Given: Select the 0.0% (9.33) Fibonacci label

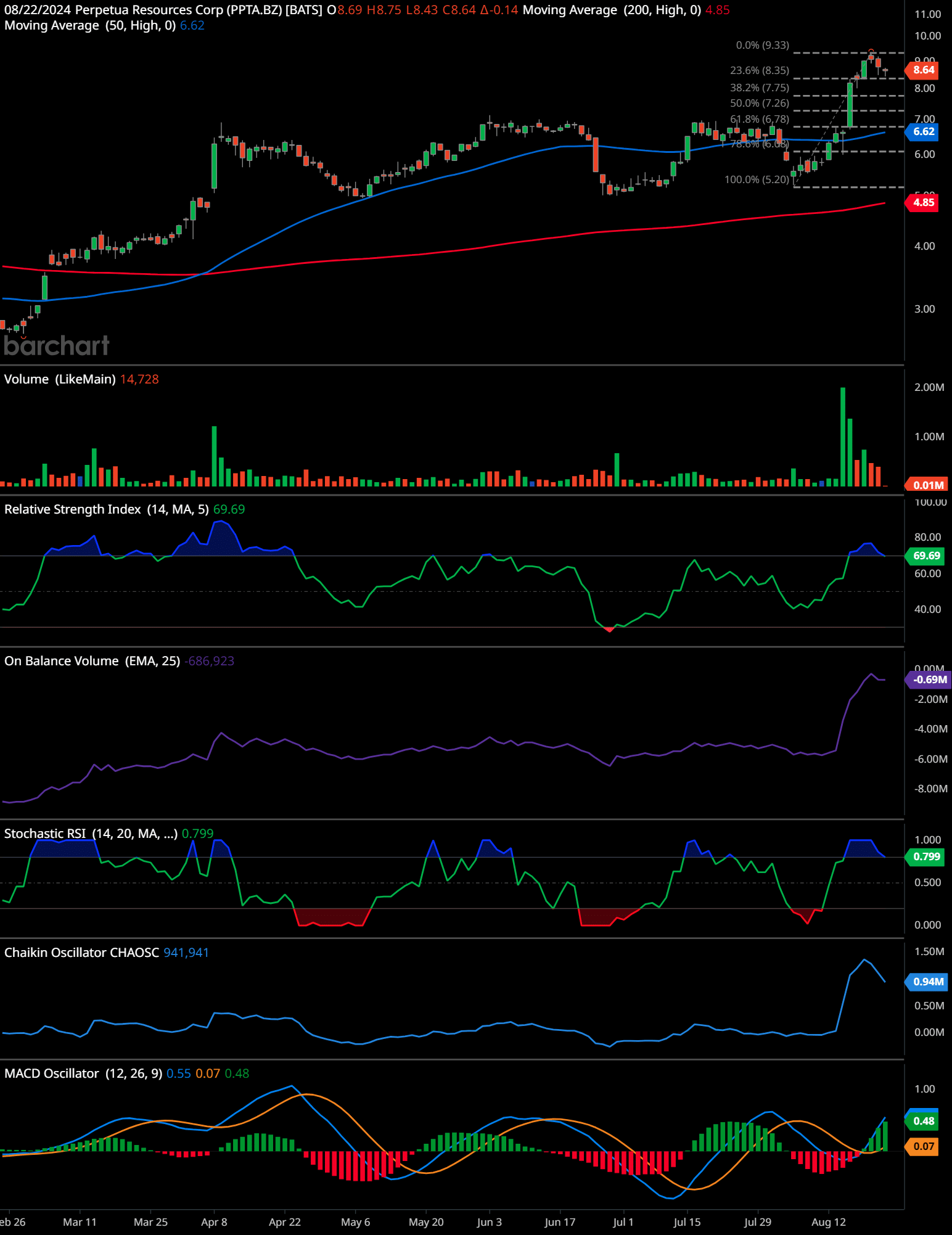Looking at the screenshot, I should [762, 46].
